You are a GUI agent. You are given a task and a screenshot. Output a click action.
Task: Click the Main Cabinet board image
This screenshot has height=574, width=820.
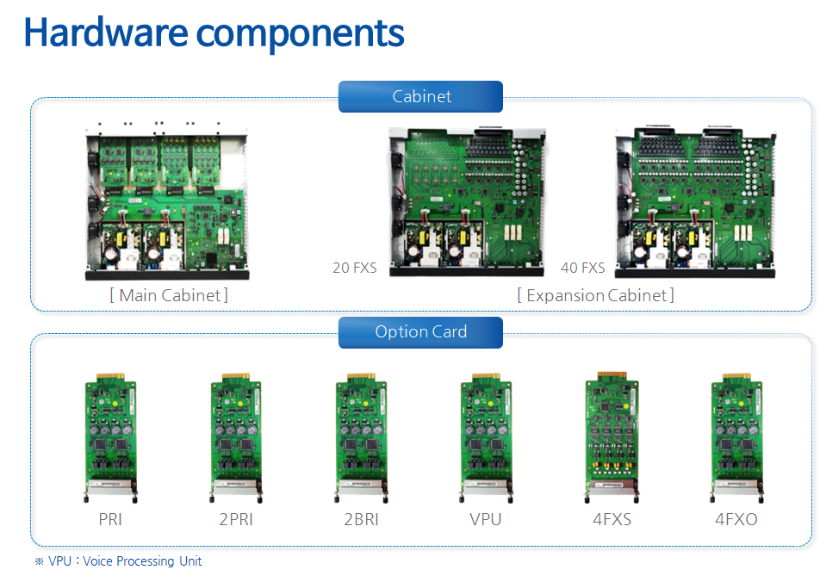(x=167, y=201)
